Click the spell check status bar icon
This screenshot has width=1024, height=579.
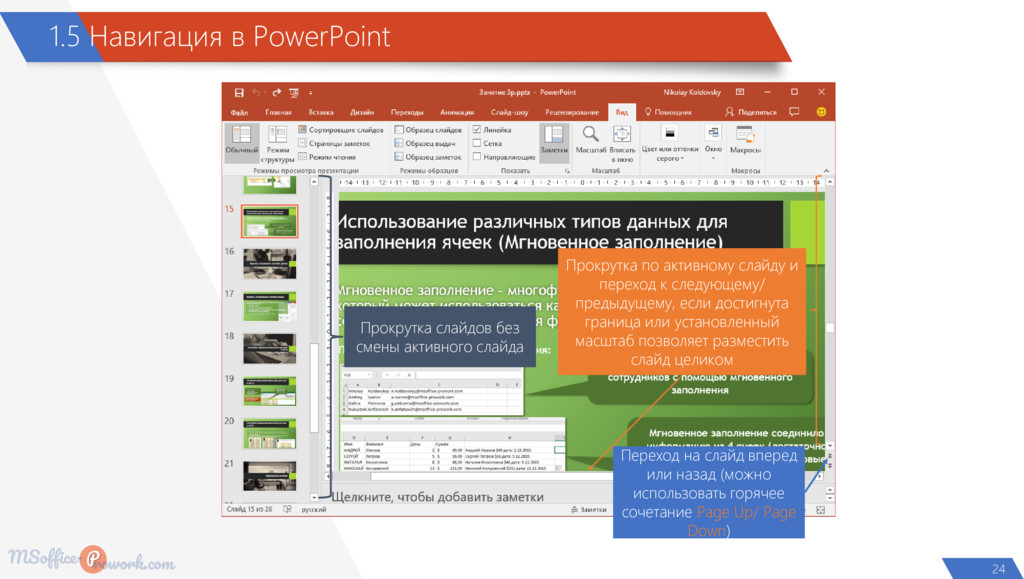(x=287, y=509)
